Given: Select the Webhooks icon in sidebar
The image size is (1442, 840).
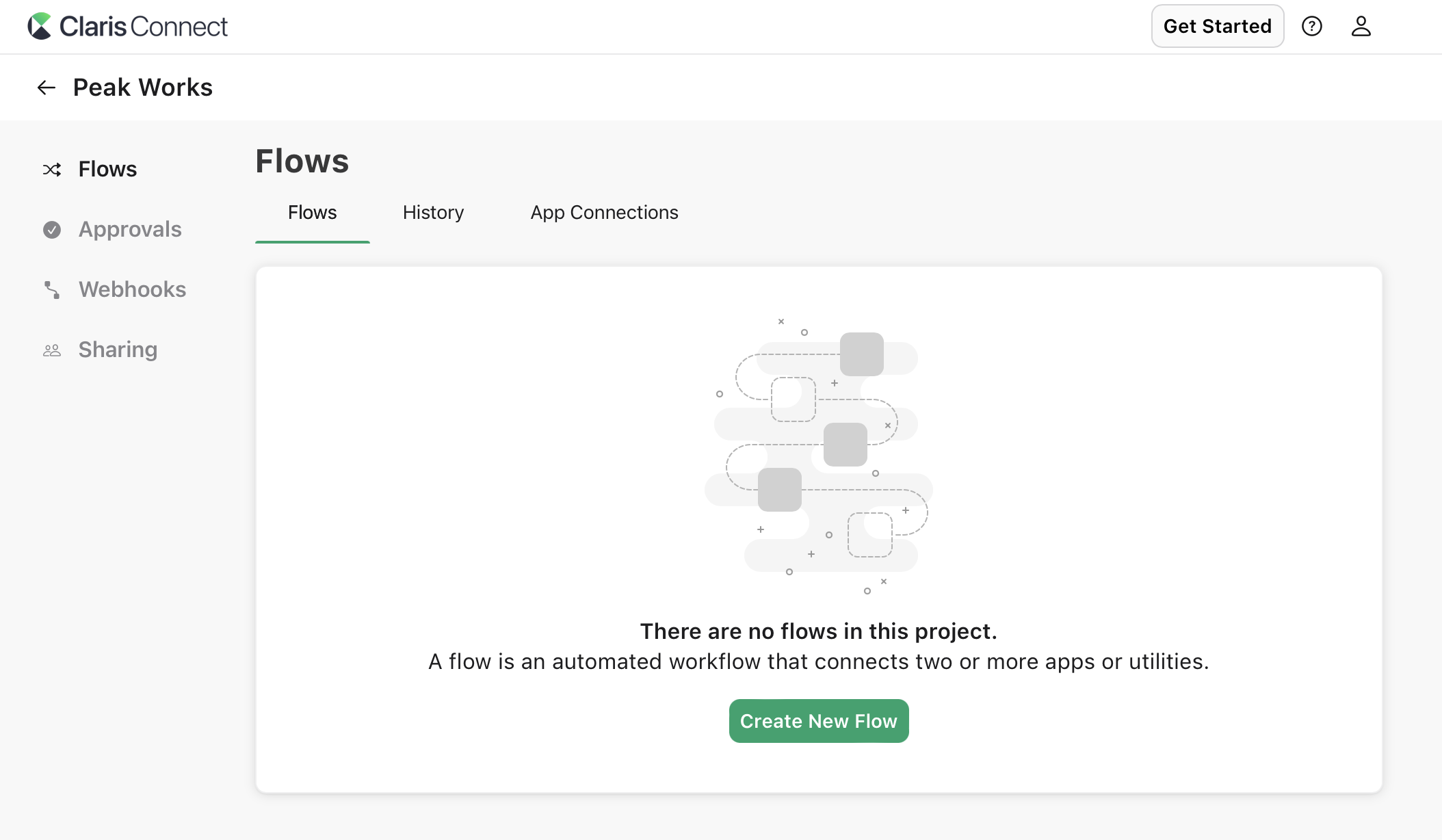Looking at the screenshot, I should tap(52, 290).
